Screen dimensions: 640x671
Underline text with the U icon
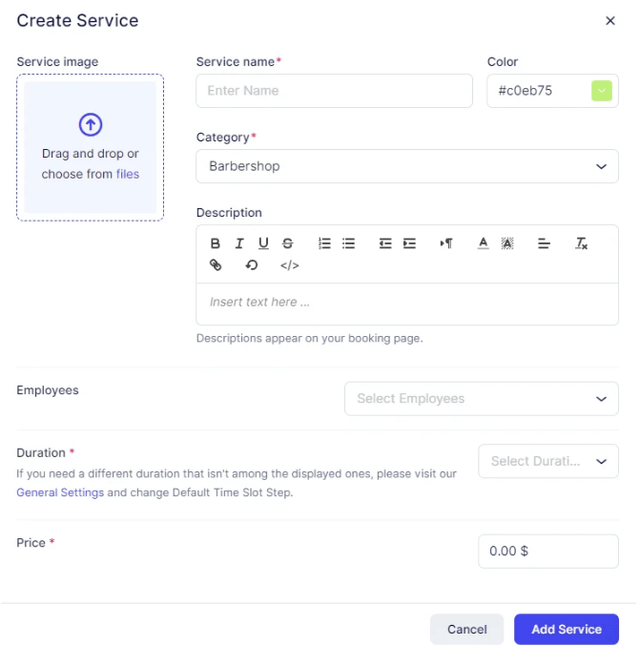coord(264,244)
